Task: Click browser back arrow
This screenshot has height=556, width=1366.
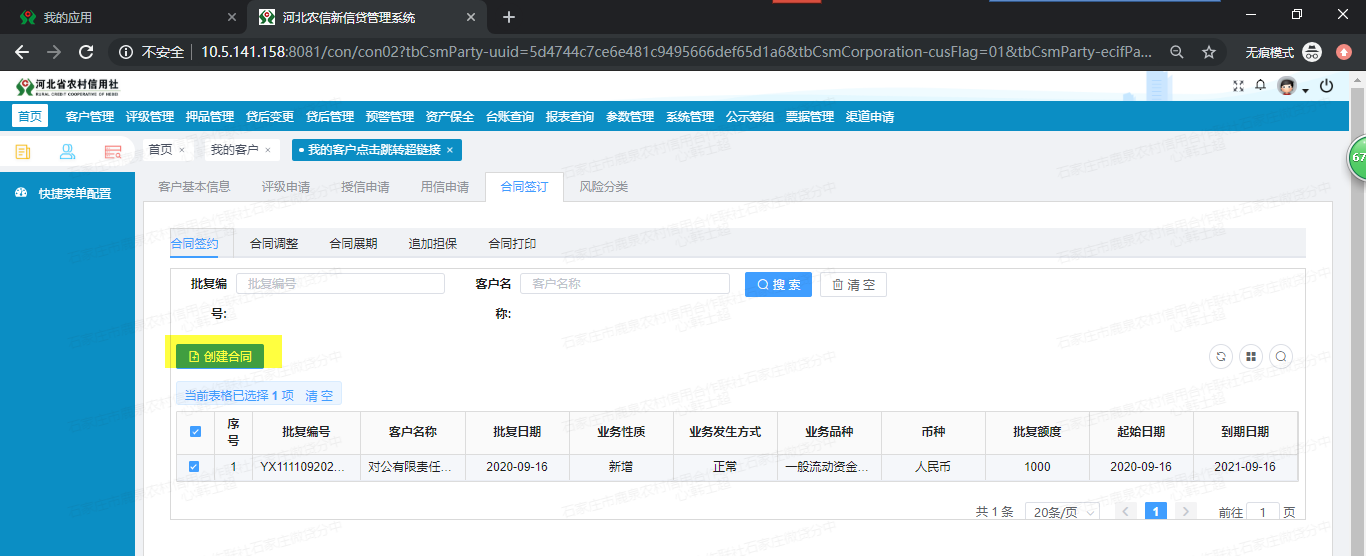Action: [x=22, y=52]
